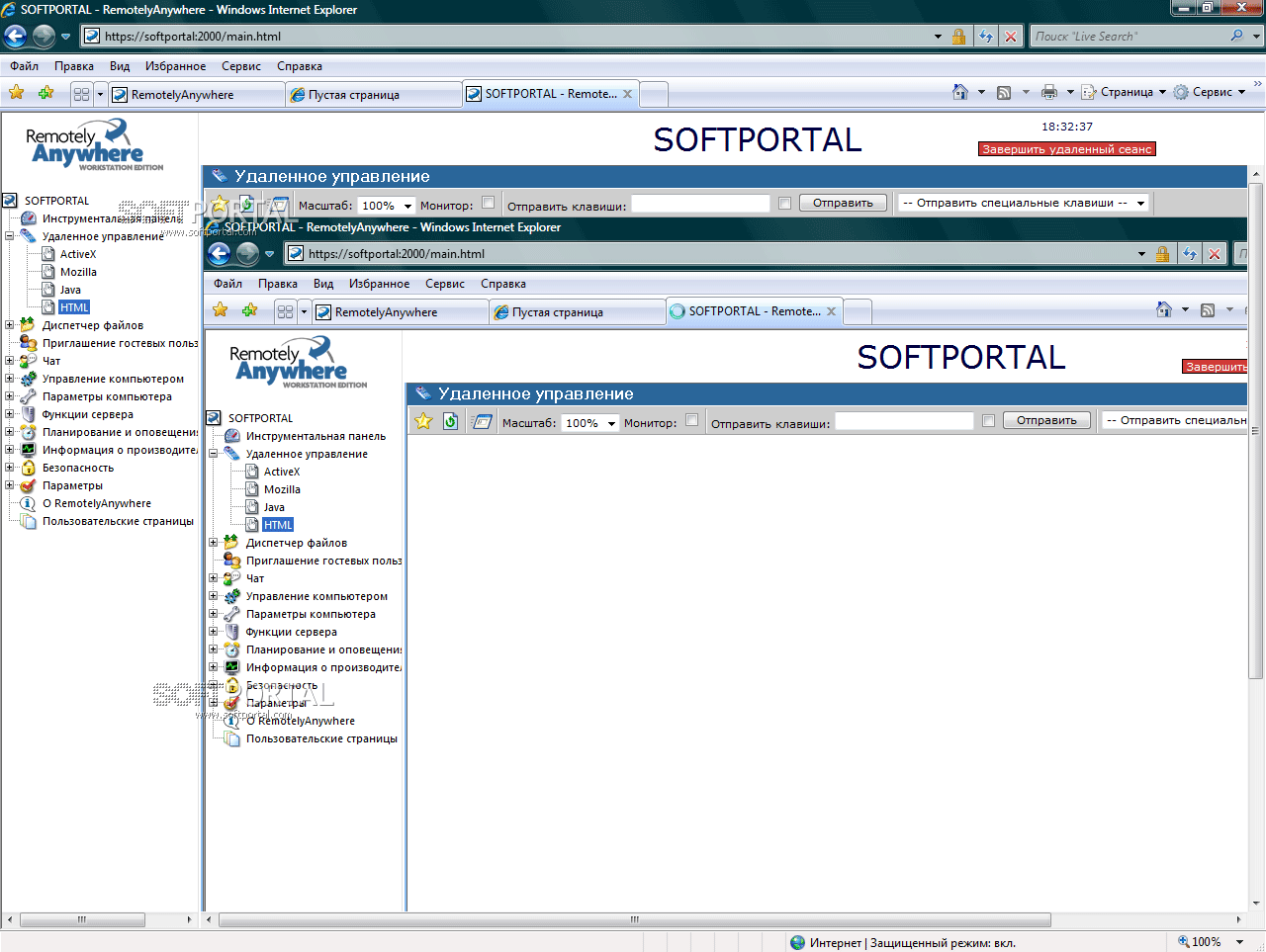
Task: Go back using the outer browser's Back arrow
Action: pyautogui.click(x=15, y=37)
